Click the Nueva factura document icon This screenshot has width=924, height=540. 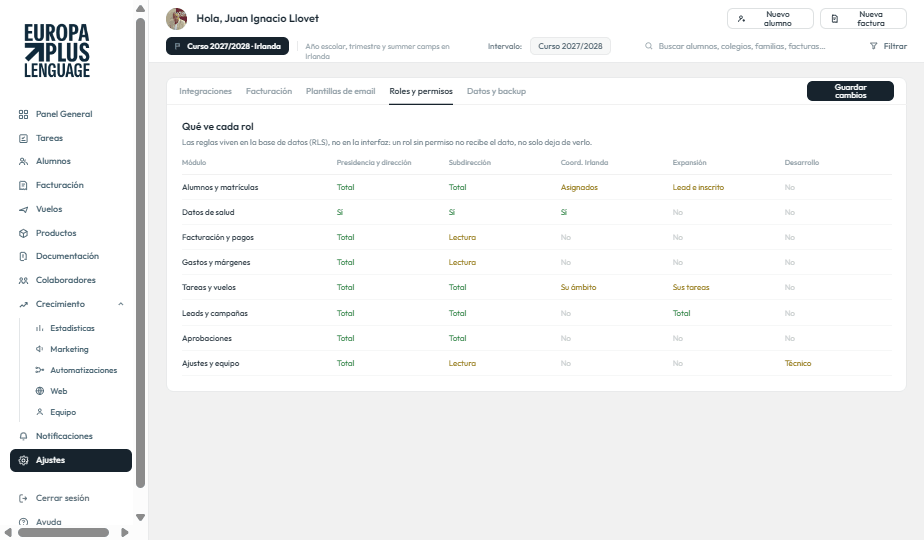pos(834,19)
